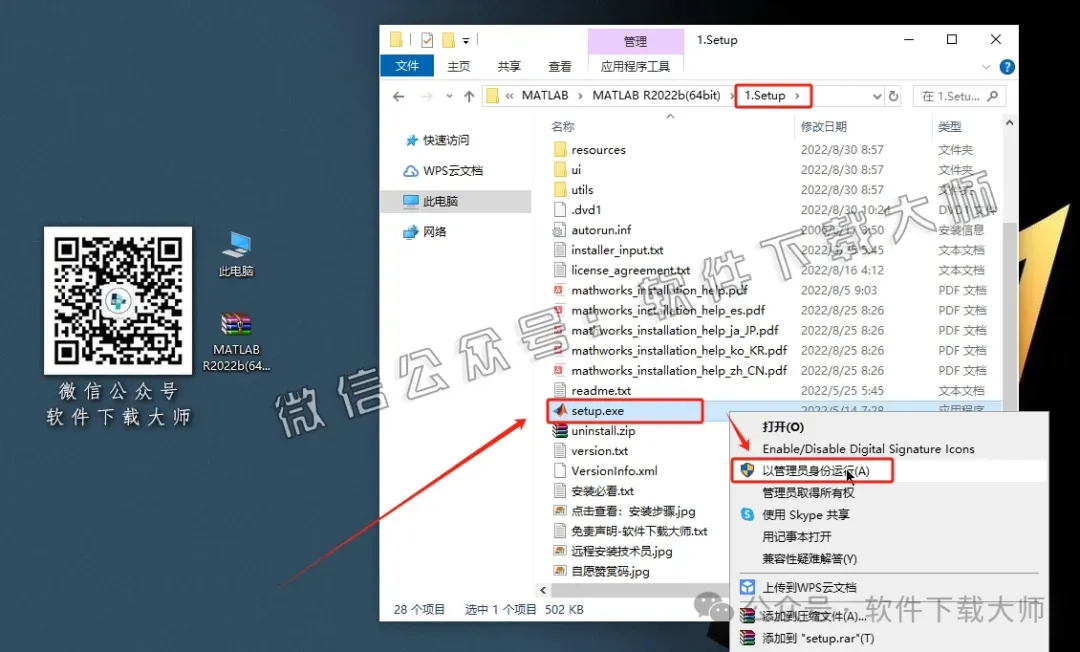Sort by the 修改日期 column header
The image size is (1080, 652).
pos(824,127)
